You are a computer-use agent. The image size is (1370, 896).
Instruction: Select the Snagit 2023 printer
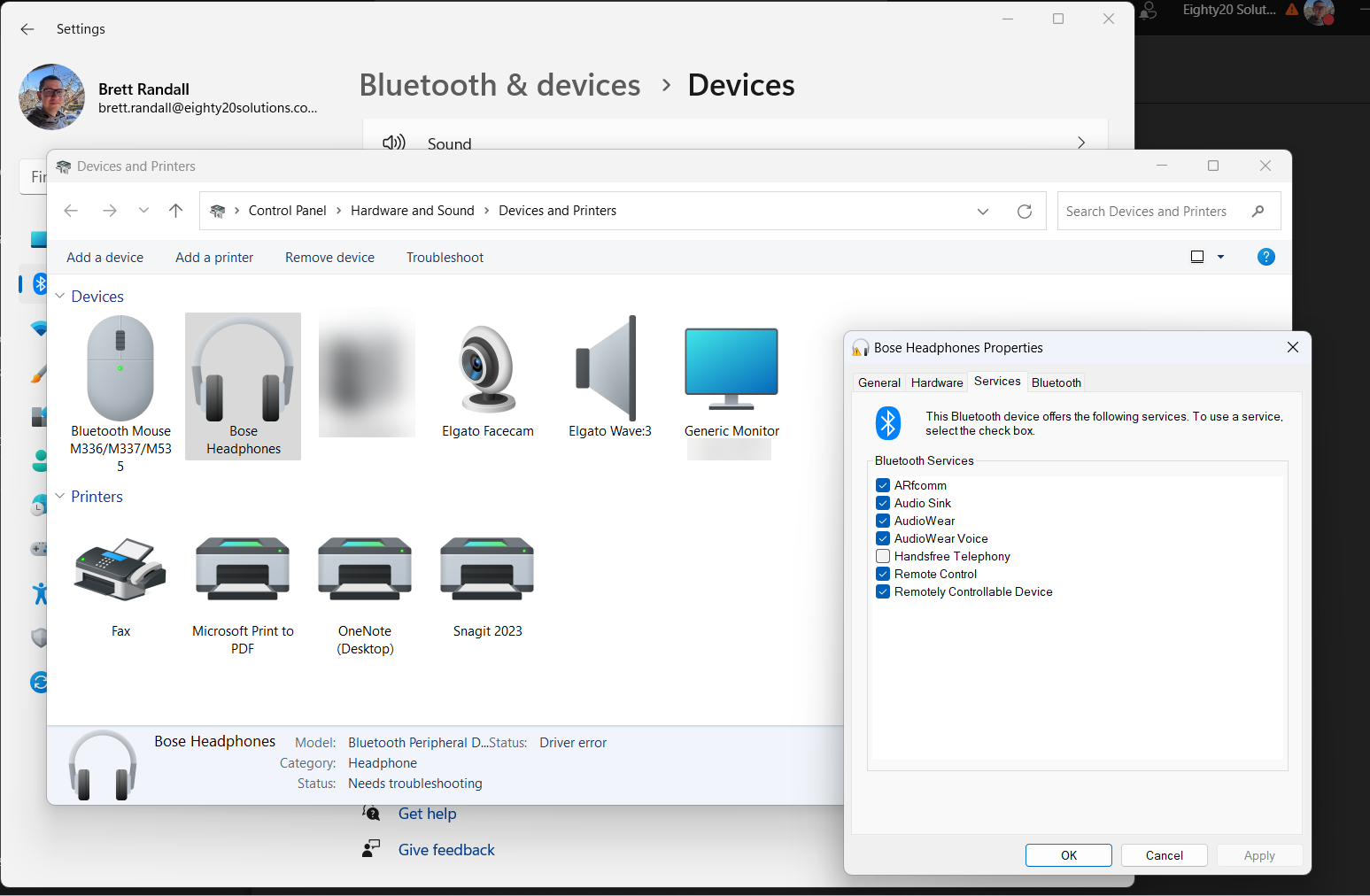(487, 570)
